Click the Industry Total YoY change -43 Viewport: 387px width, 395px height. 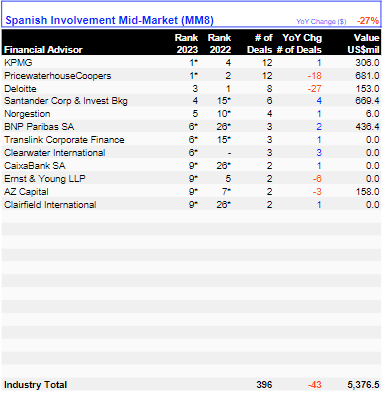[315, 385]
